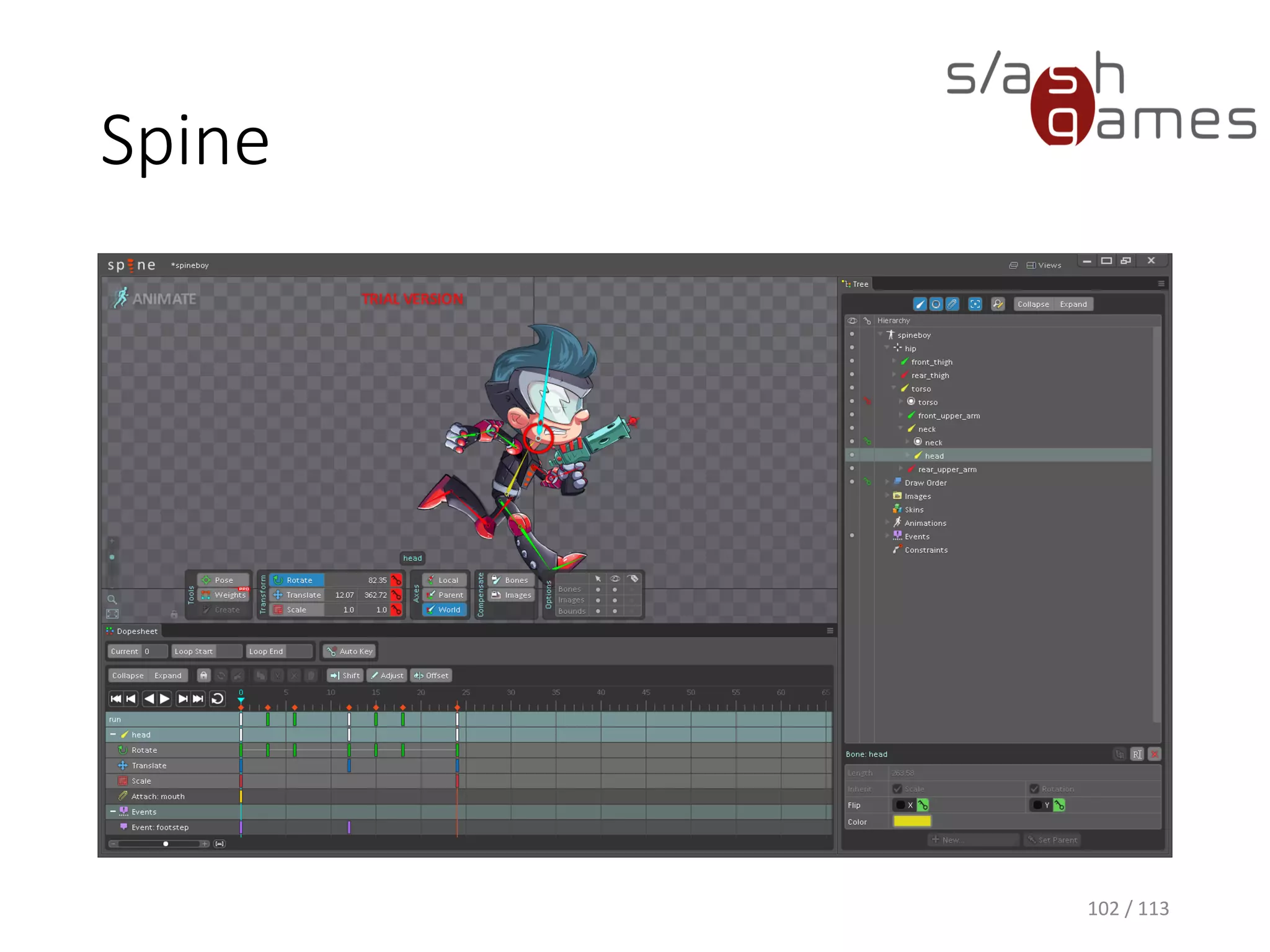Screen dimensions: 1270x952
Task: Enable the Flip X checkbox
Action: [x=900, y=805]
